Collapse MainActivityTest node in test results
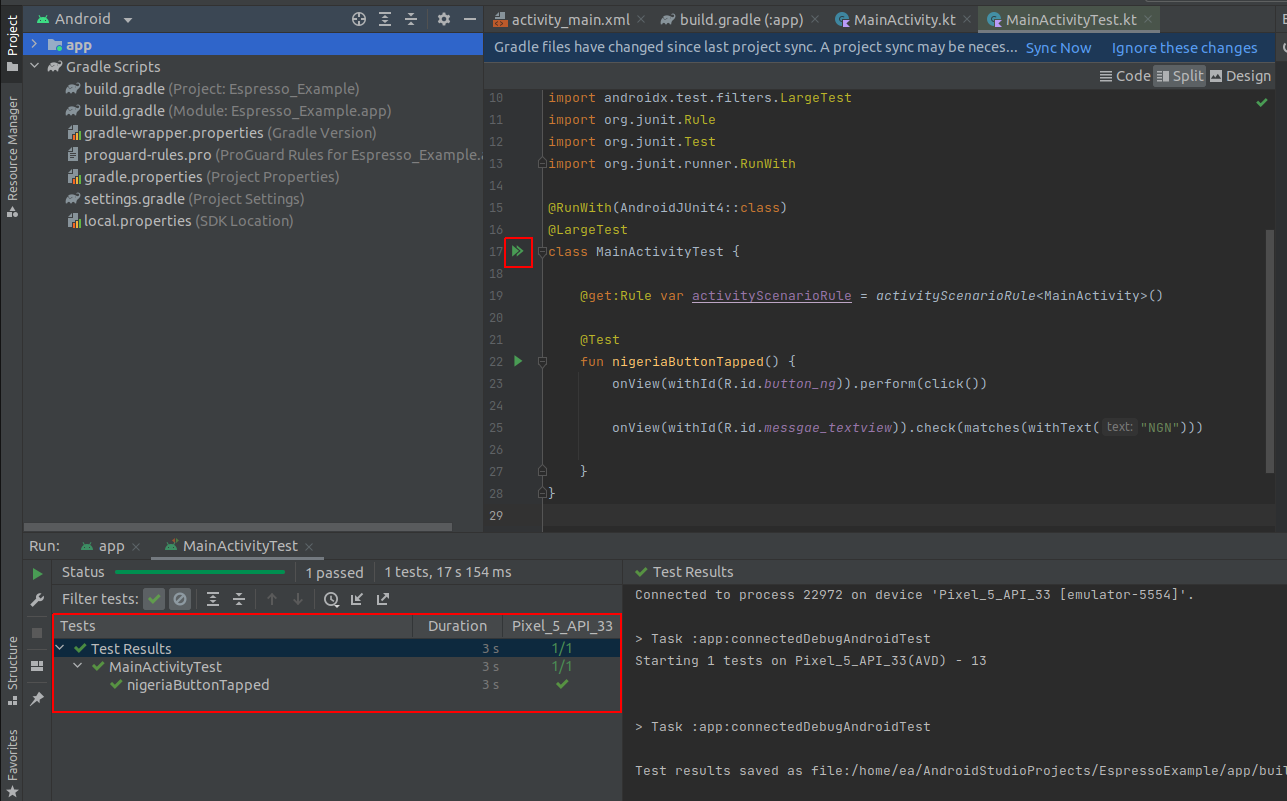 [x=78, y=667]
